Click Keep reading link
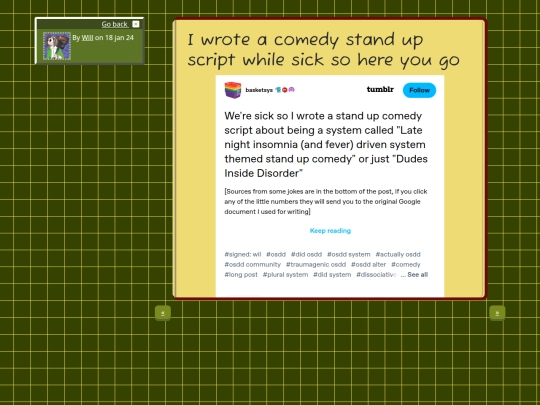This screenshot has height=405, width=540. point(330,231)
